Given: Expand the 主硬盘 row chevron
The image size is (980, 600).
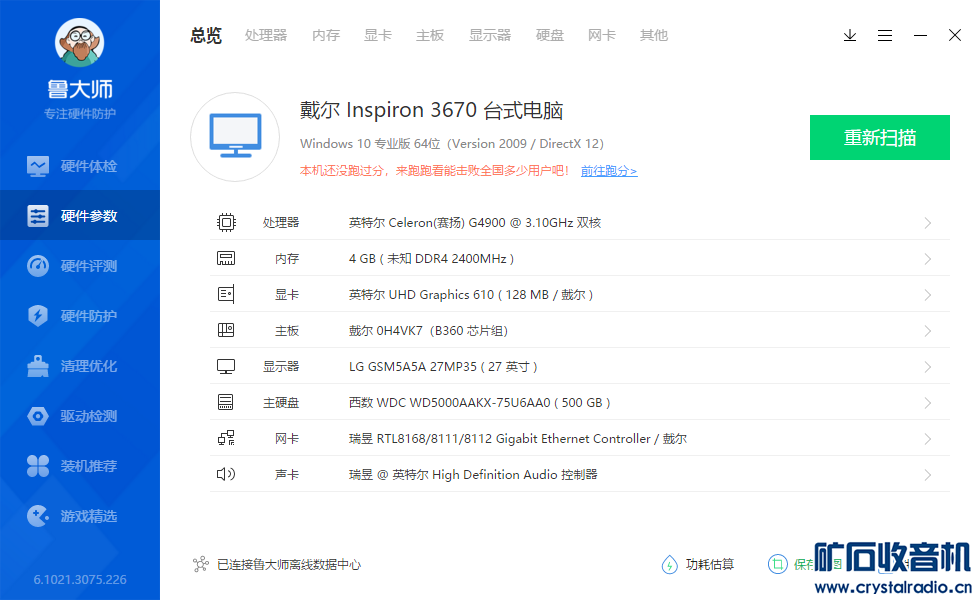Looking at the screenshot, I should point(928,402).
